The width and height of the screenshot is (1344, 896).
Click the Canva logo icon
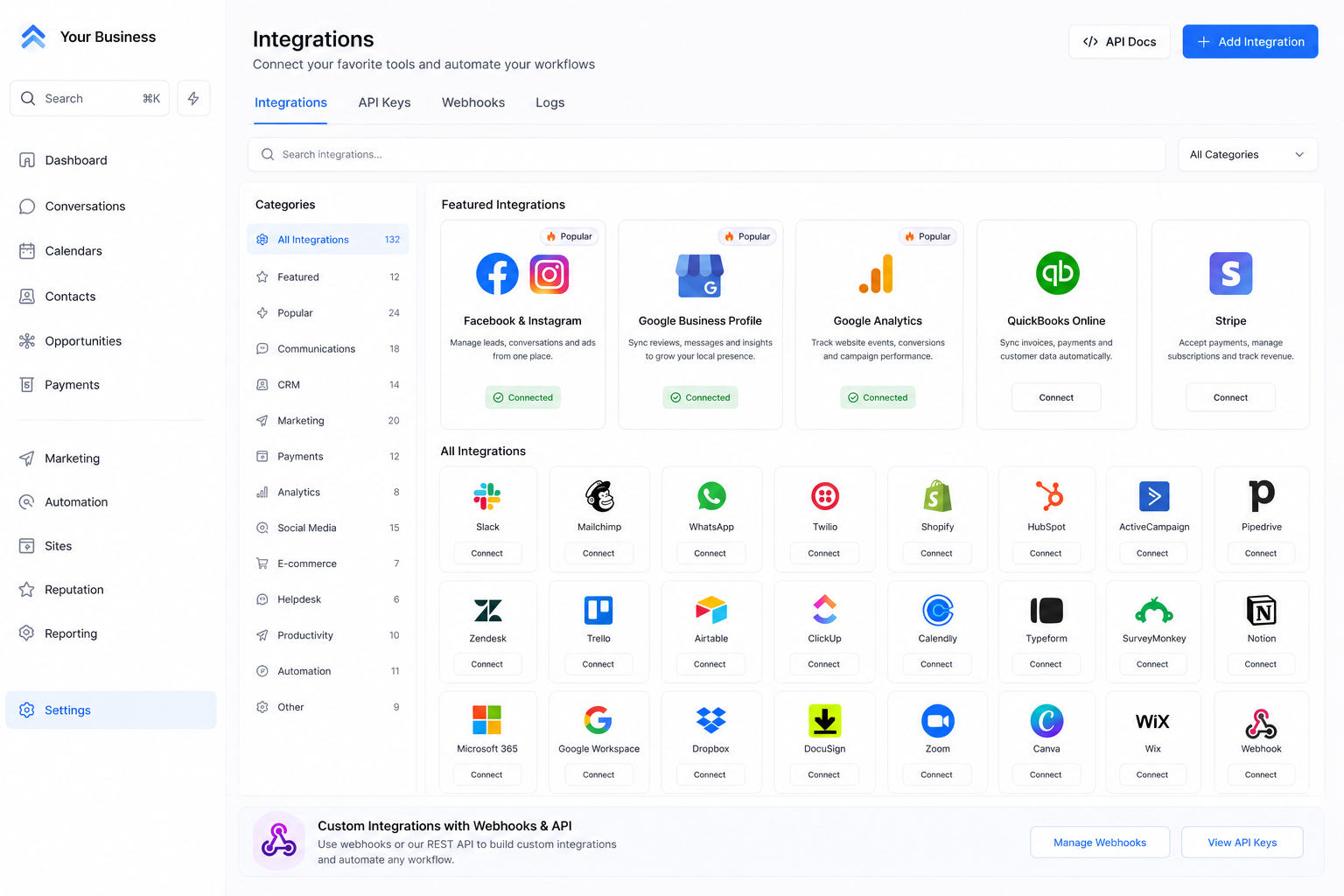click(1046, 720)
